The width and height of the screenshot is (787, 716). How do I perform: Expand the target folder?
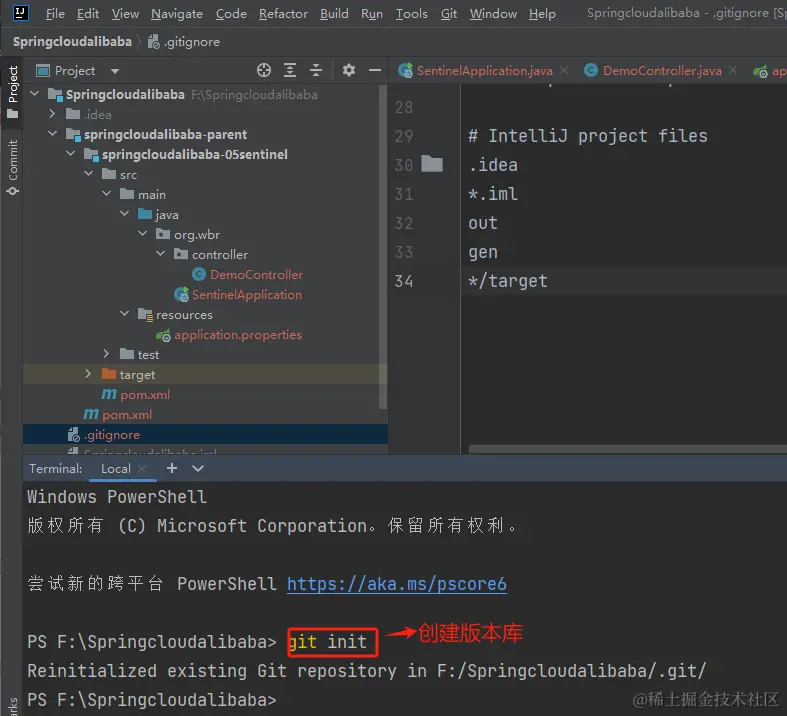click(x=88, y=374)
